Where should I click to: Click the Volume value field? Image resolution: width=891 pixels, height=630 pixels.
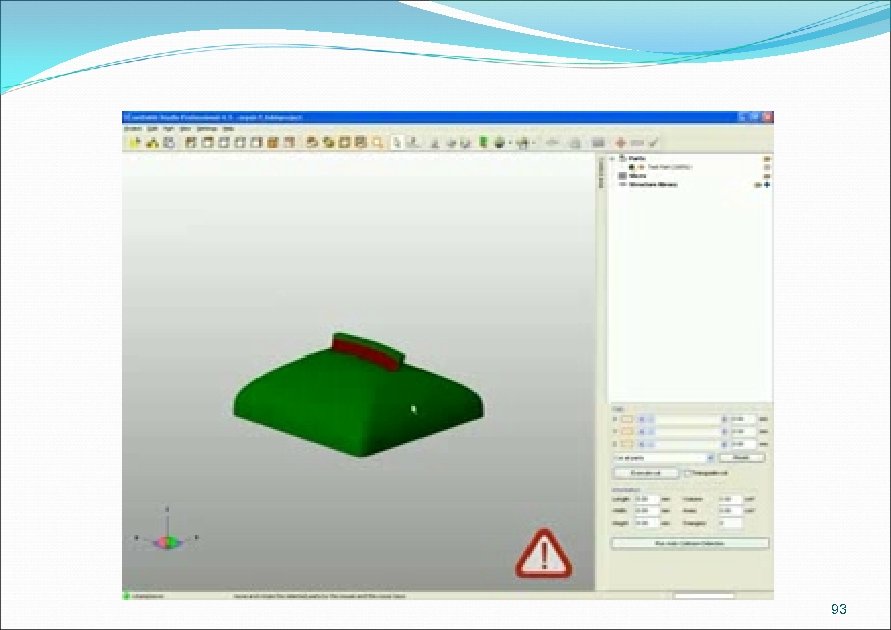pyautogui.click(x=730, y=499)
